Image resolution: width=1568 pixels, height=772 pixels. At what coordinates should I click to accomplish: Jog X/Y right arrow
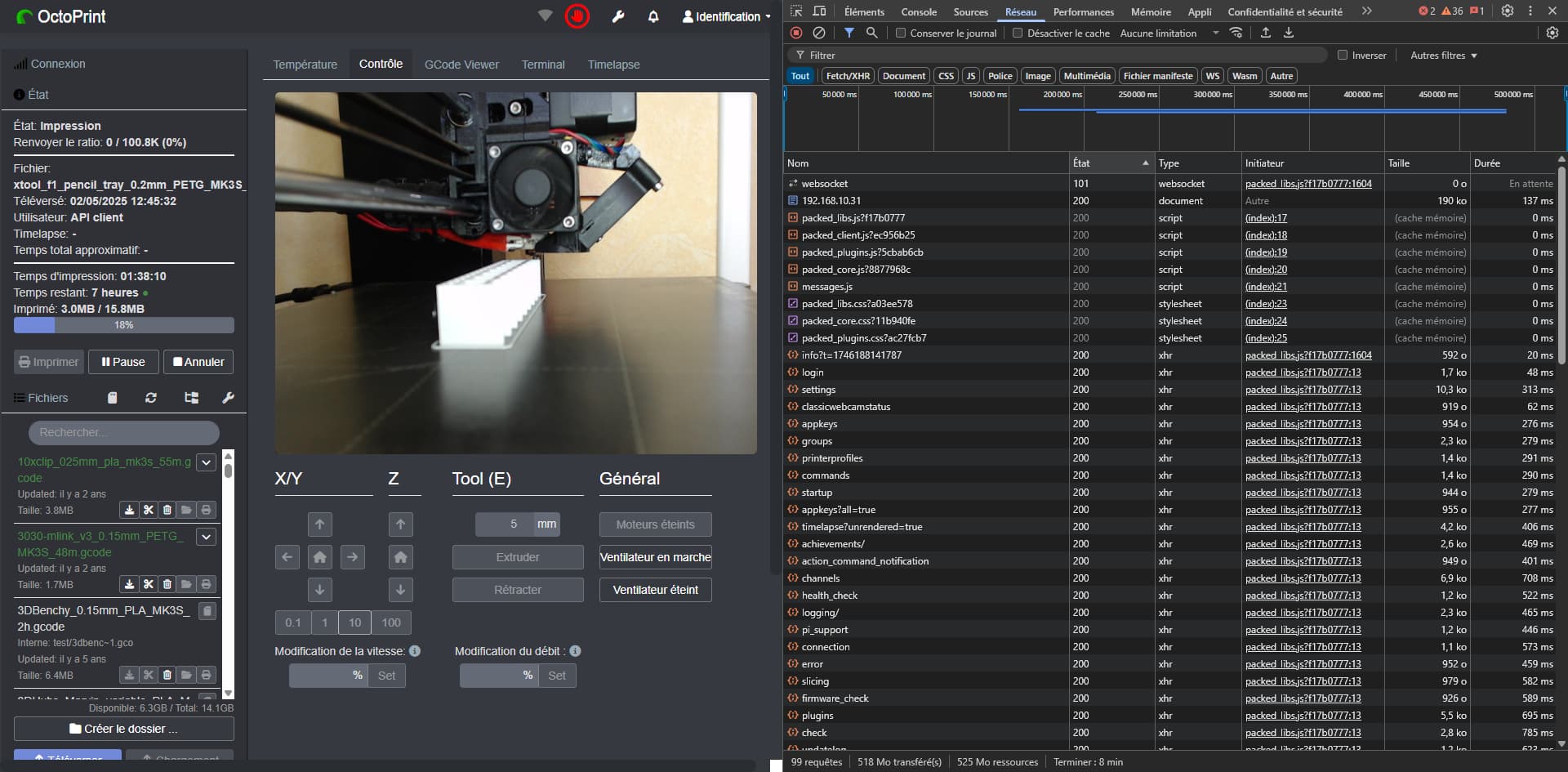[x=352, y=557]
